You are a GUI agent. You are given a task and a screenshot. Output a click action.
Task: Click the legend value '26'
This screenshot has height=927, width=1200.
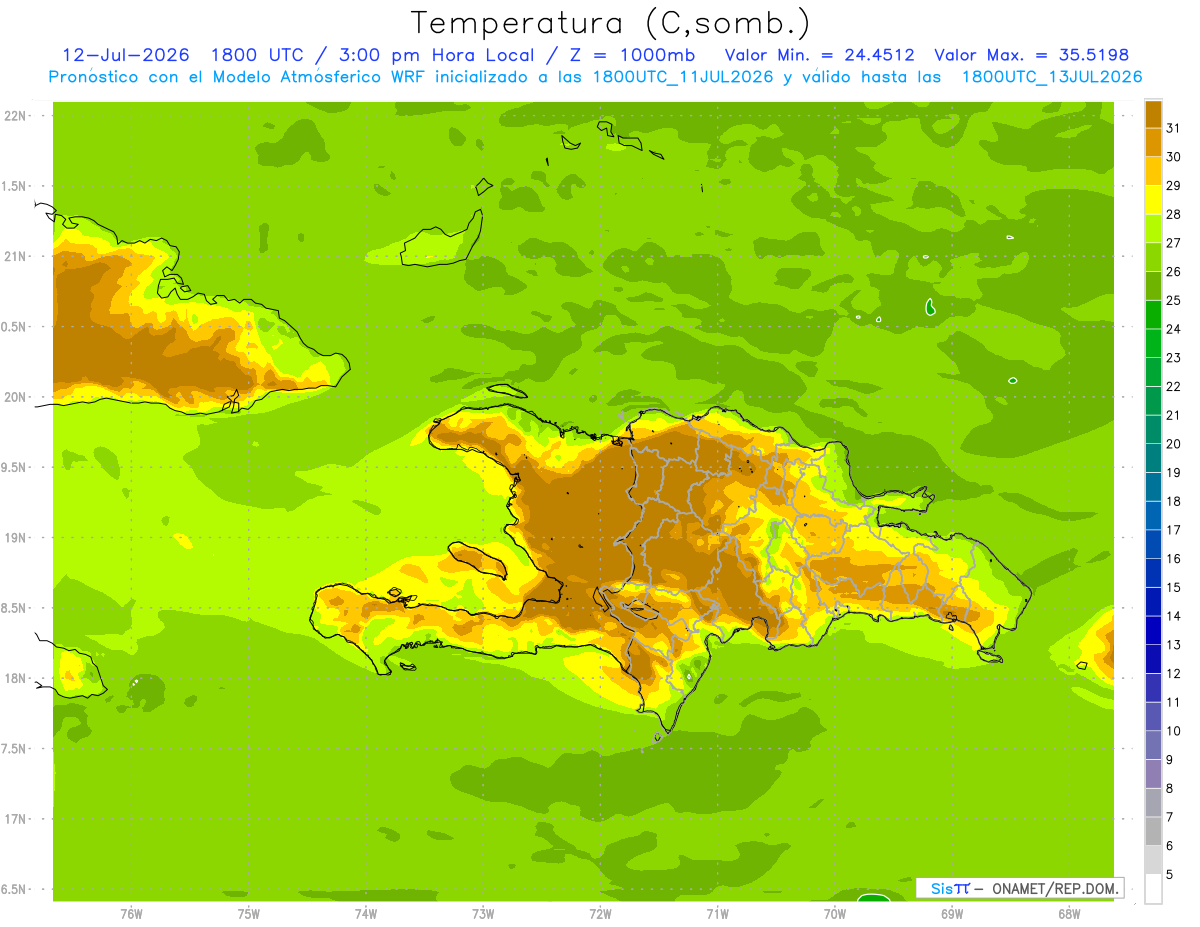pyautogui.click(x=1174, y=271)
